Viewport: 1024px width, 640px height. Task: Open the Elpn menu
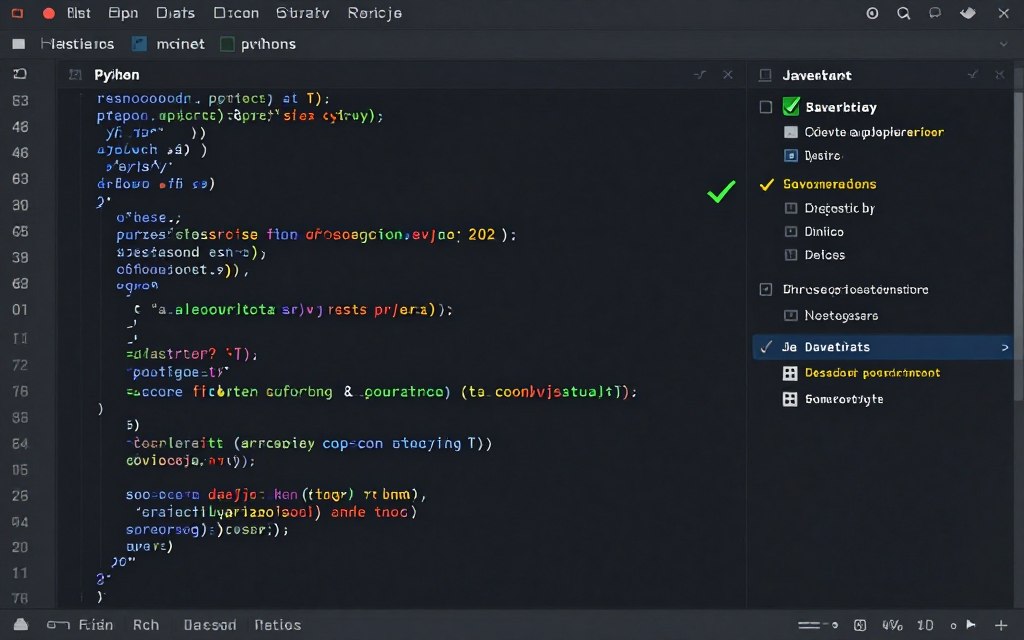[123, 13]
